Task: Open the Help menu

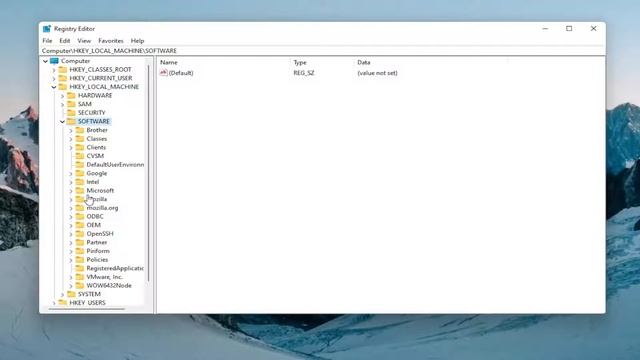Action: click(137, 41)
